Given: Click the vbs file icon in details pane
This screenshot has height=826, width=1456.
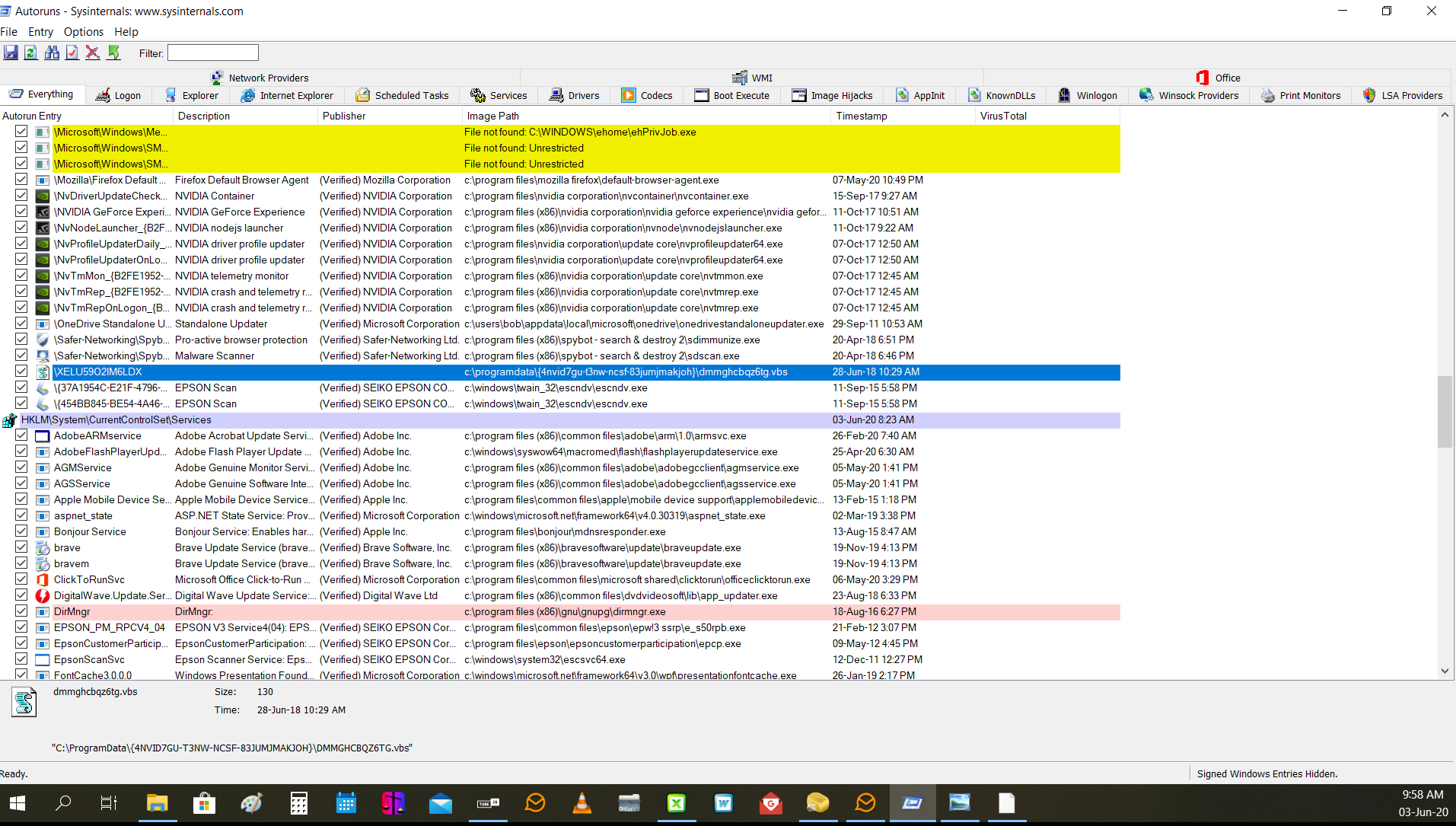Looking at the screenshot, I should click(x=24, y=702).
